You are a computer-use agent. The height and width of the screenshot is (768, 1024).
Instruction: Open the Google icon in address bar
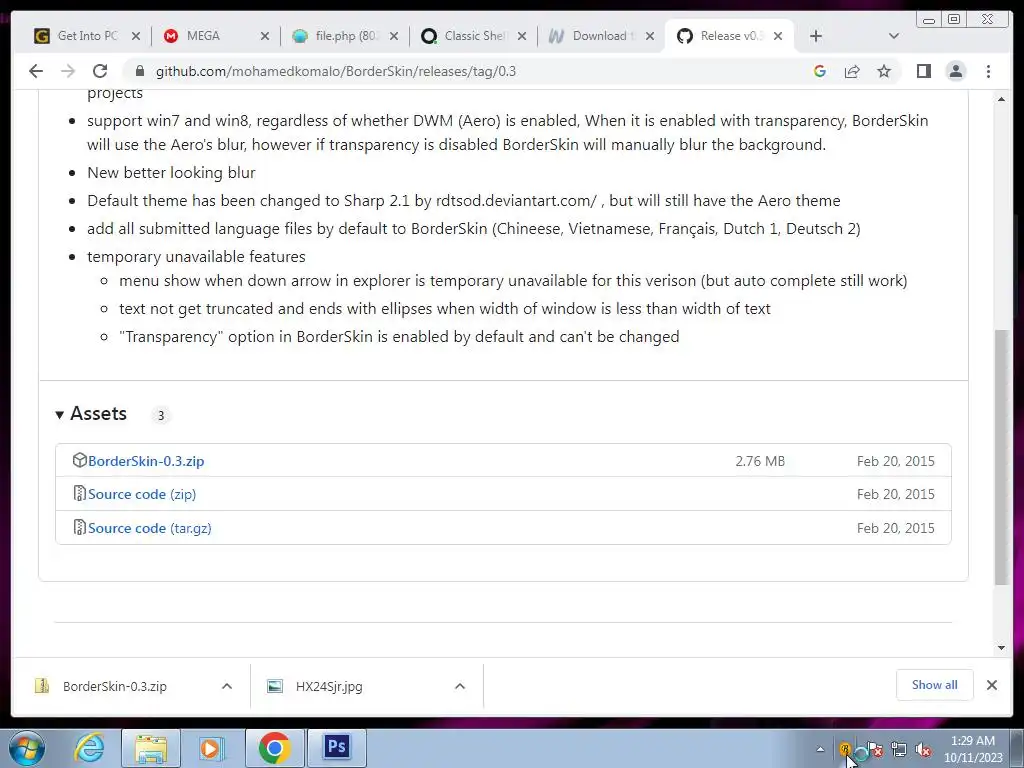point(820,71)
